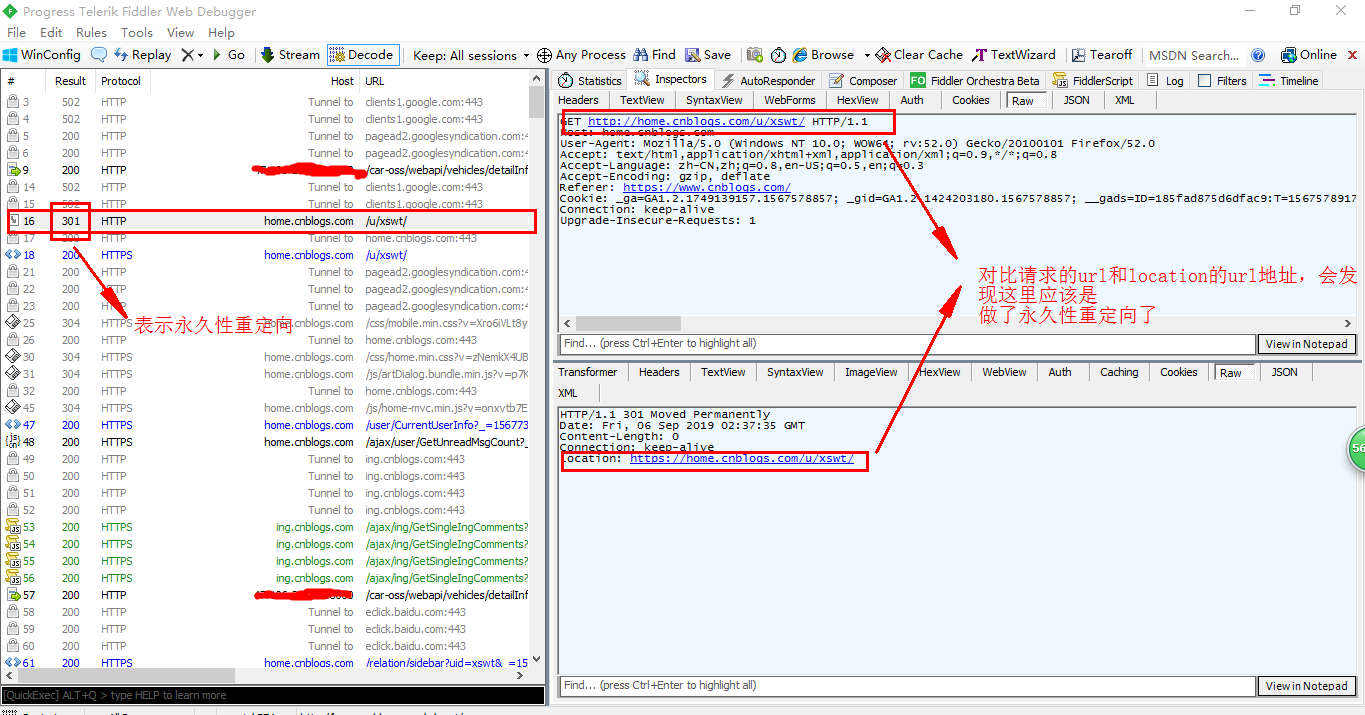The image size is (1365, 715).
Task: Replay the selected session
Action: tap(141, 55)
